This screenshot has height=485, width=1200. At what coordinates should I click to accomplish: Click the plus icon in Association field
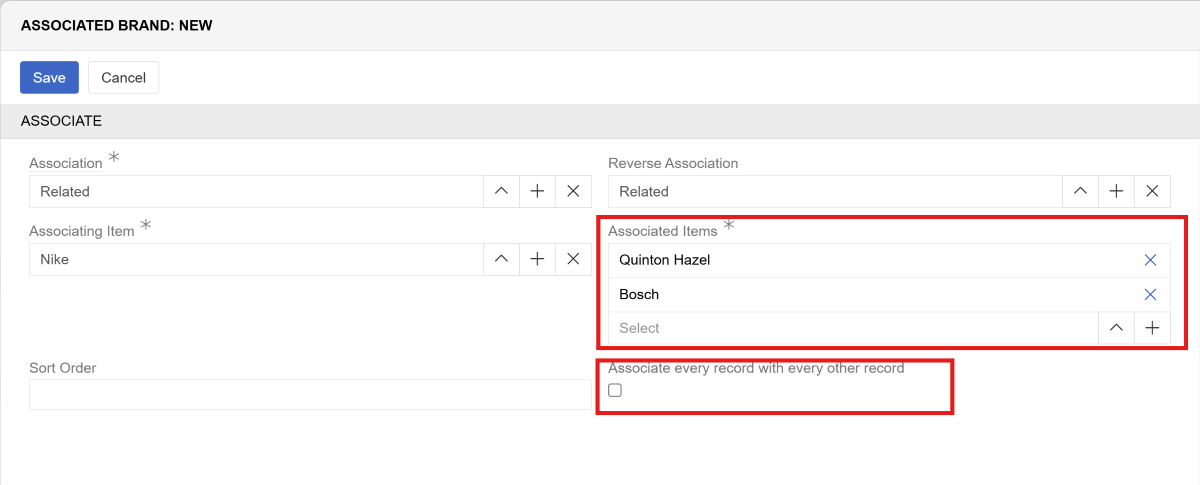click(537, 191)
